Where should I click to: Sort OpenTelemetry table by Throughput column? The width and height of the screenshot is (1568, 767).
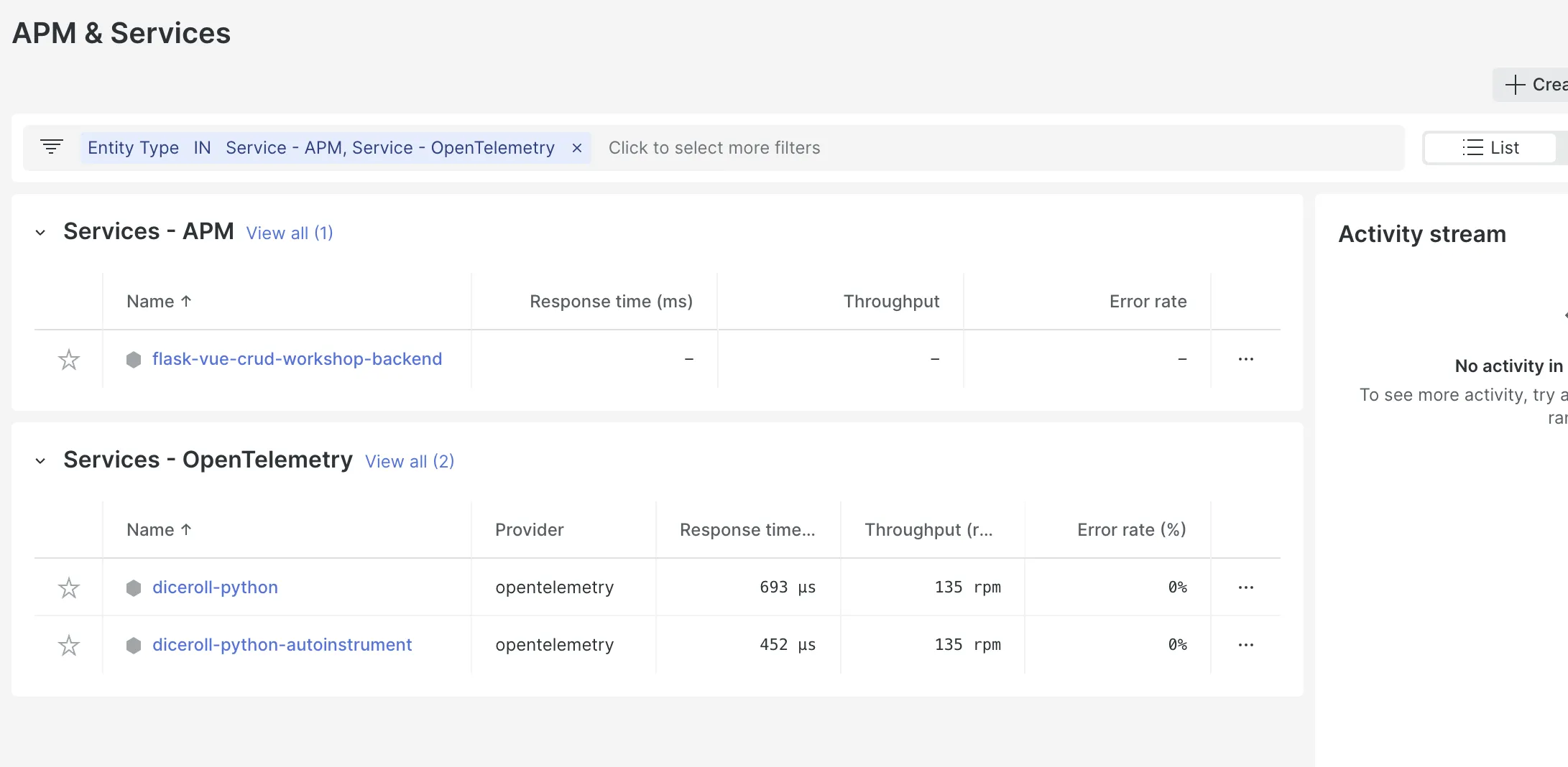click(x=928, y=530)
